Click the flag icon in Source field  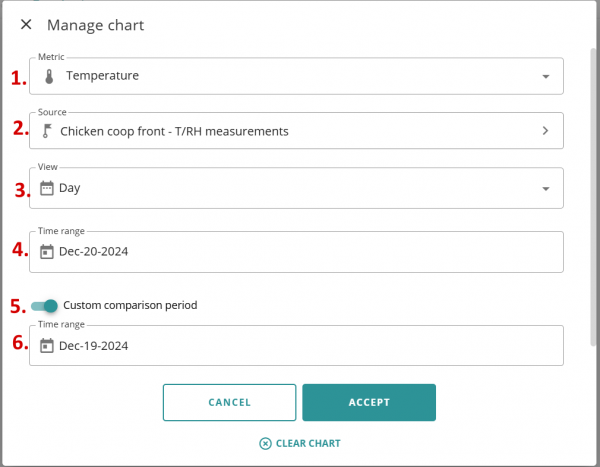(47, 131)
